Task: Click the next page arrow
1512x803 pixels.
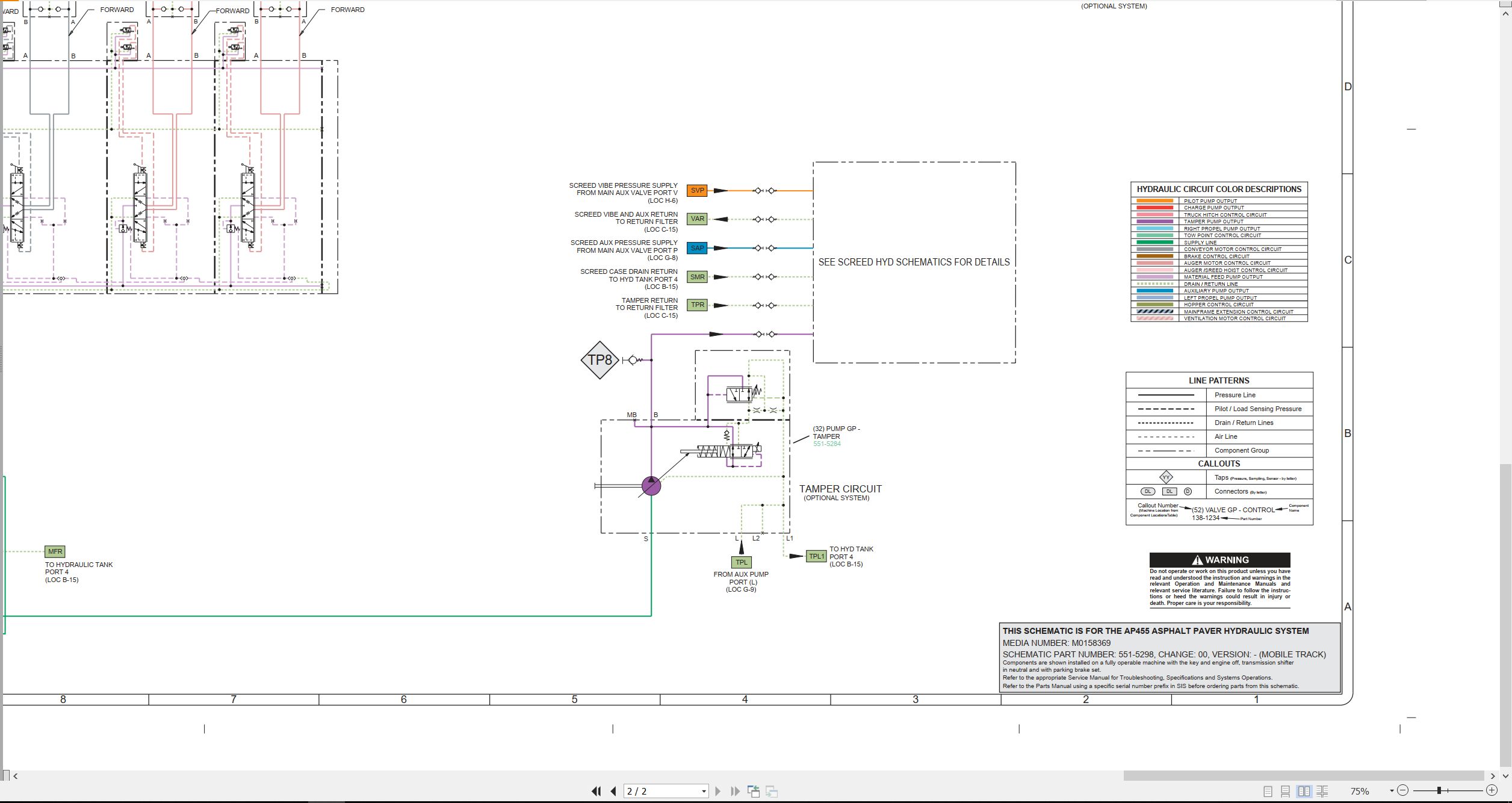Action: 717,791
